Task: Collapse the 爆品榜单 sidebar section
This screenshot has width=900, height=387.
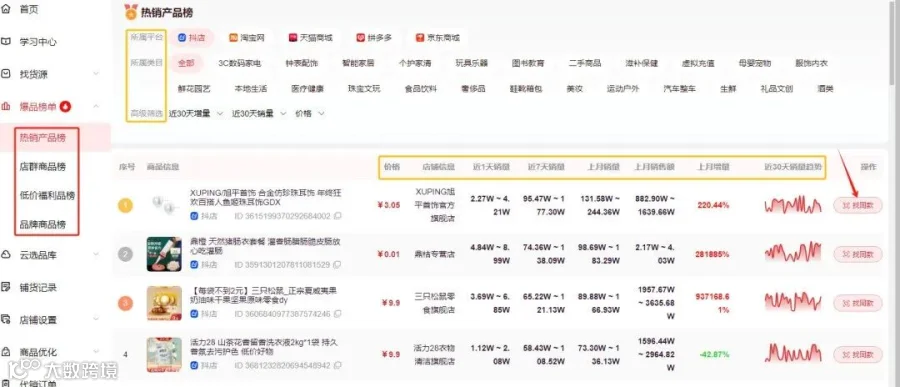Action: pos(96,106)
